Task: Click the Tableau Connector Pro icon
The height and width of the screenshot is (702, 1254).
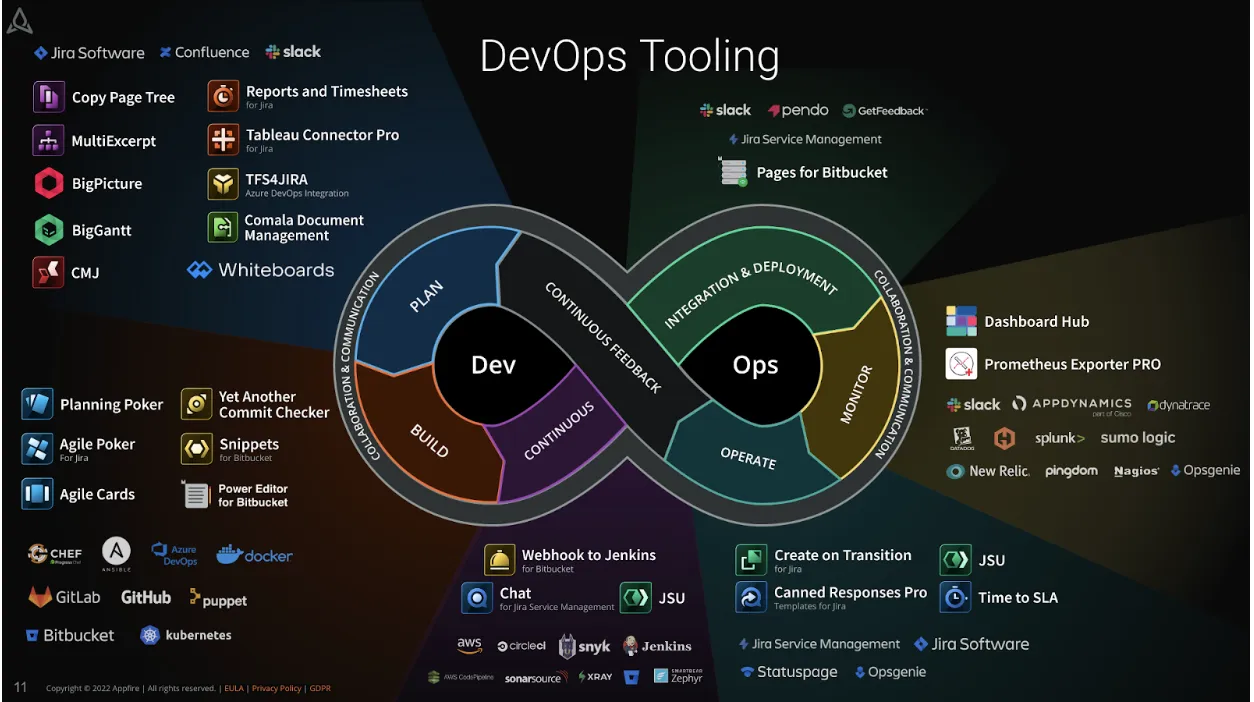Action: click(223, 140)
